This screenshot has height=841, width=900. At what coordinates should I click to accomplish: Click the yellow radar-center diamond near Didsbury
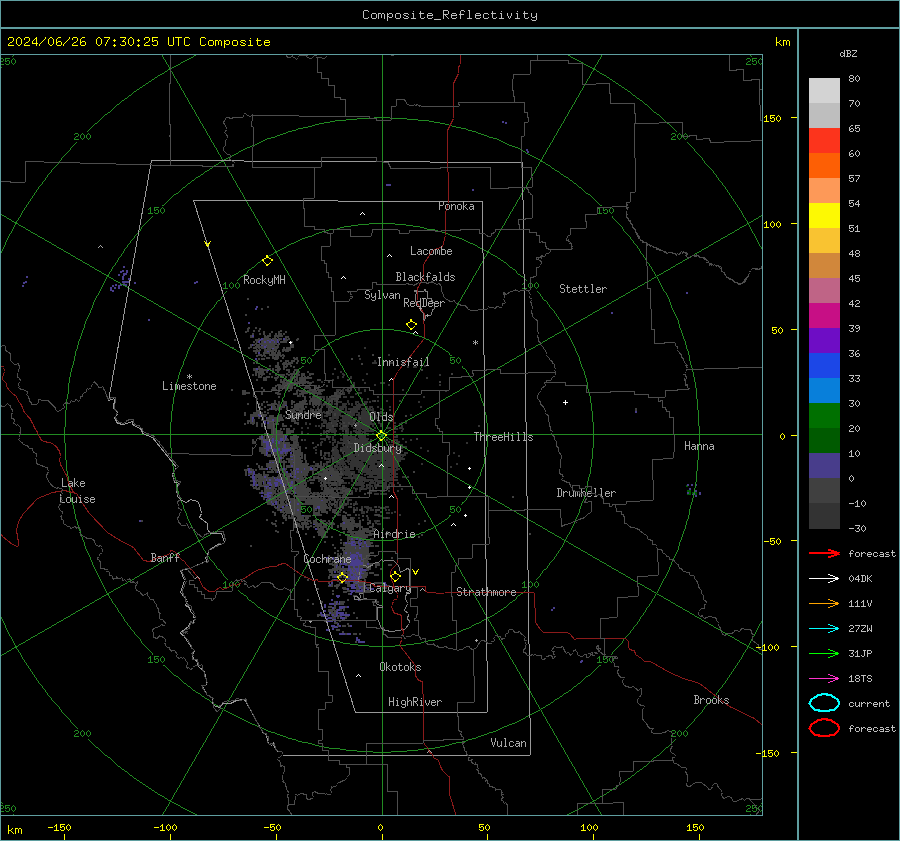click(x=381, y=435)
